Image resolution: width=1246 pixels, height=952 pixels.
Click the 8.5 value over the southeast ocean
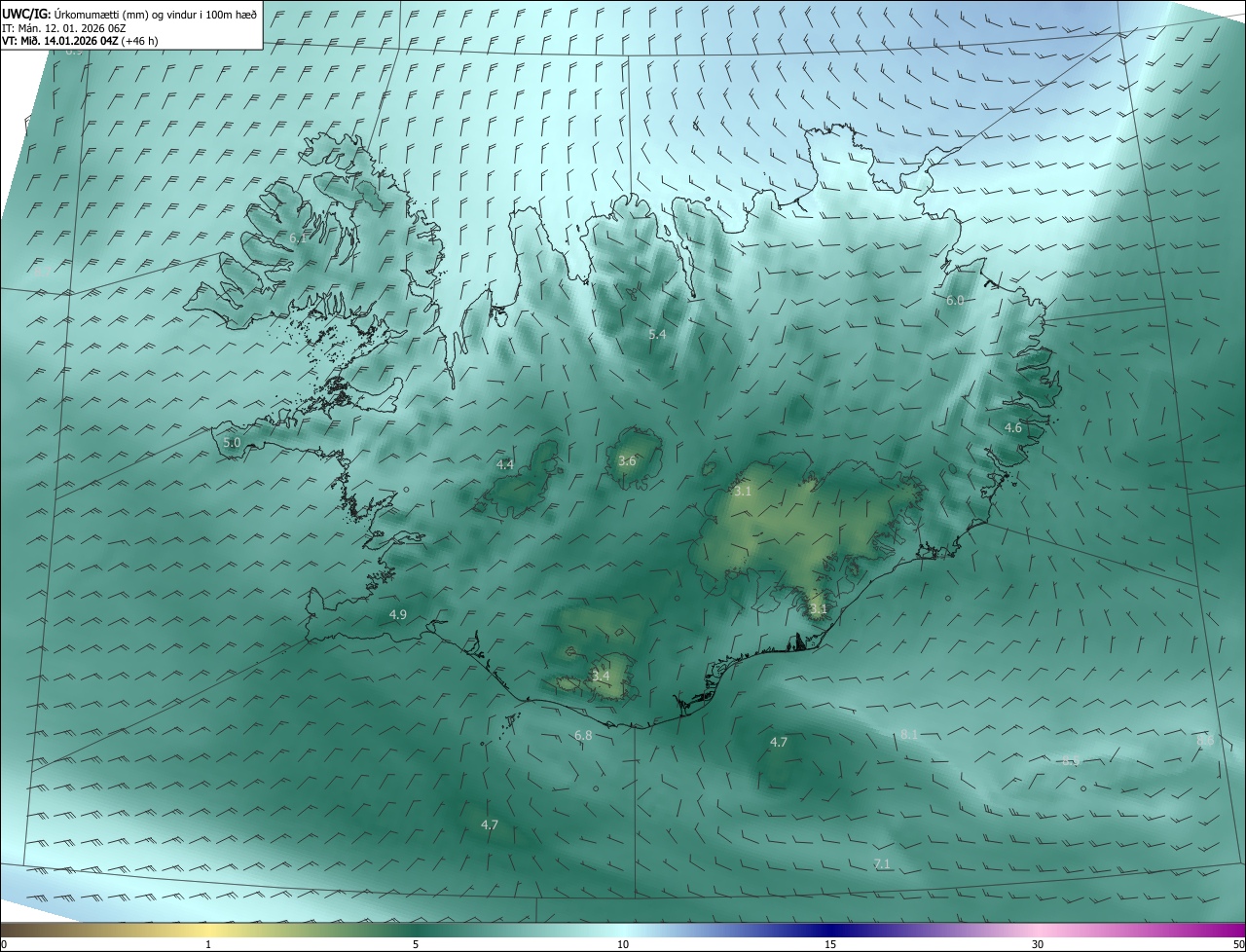(x=1071, y=761)
